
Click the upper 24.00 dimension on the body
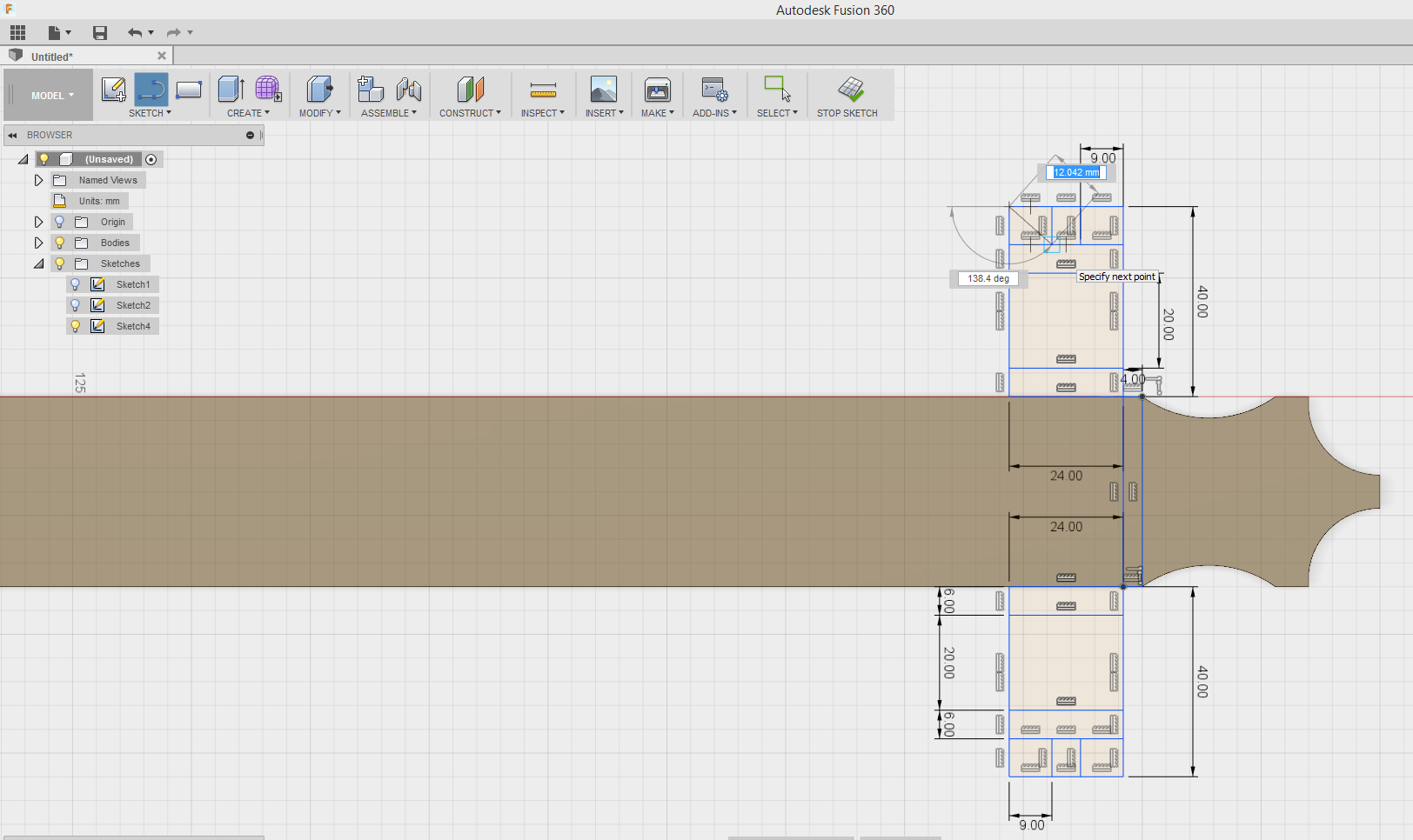pos(1066,476)
